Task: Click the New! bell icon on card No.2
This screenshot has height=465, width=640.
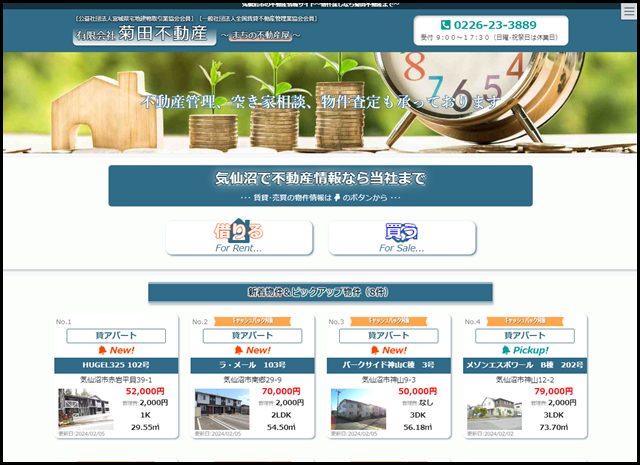Action: [x=239, y=350]
